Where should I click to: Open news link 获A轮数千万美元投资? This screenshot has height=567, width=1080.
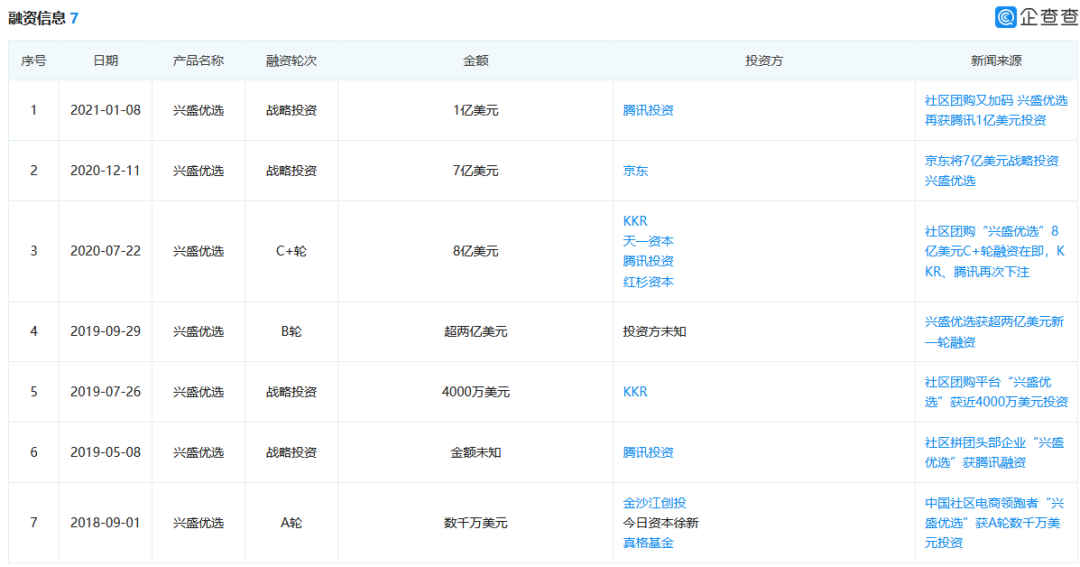(x=994, y=523)
